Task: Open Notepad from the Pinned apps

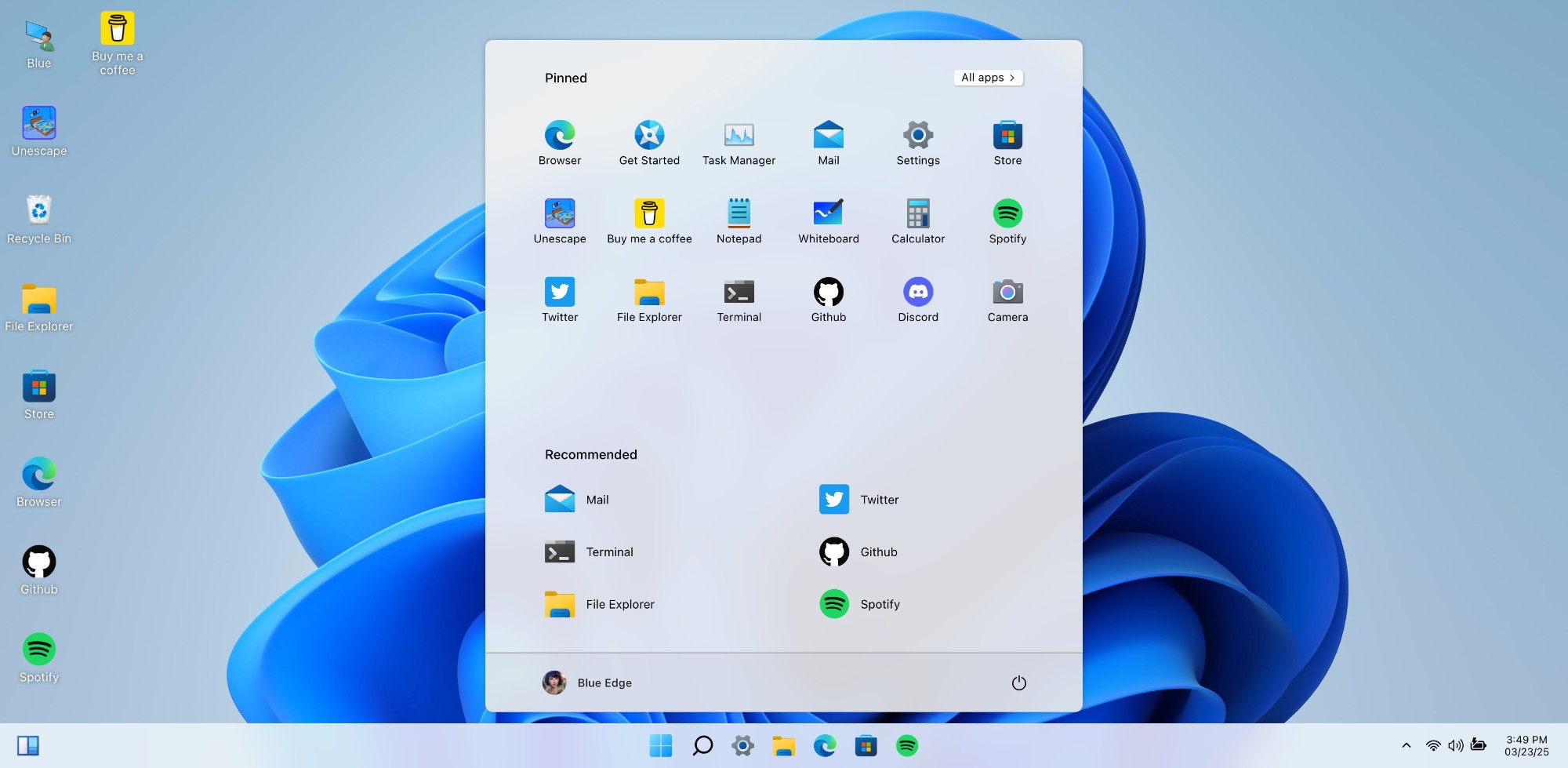Action: pos(739,221)
